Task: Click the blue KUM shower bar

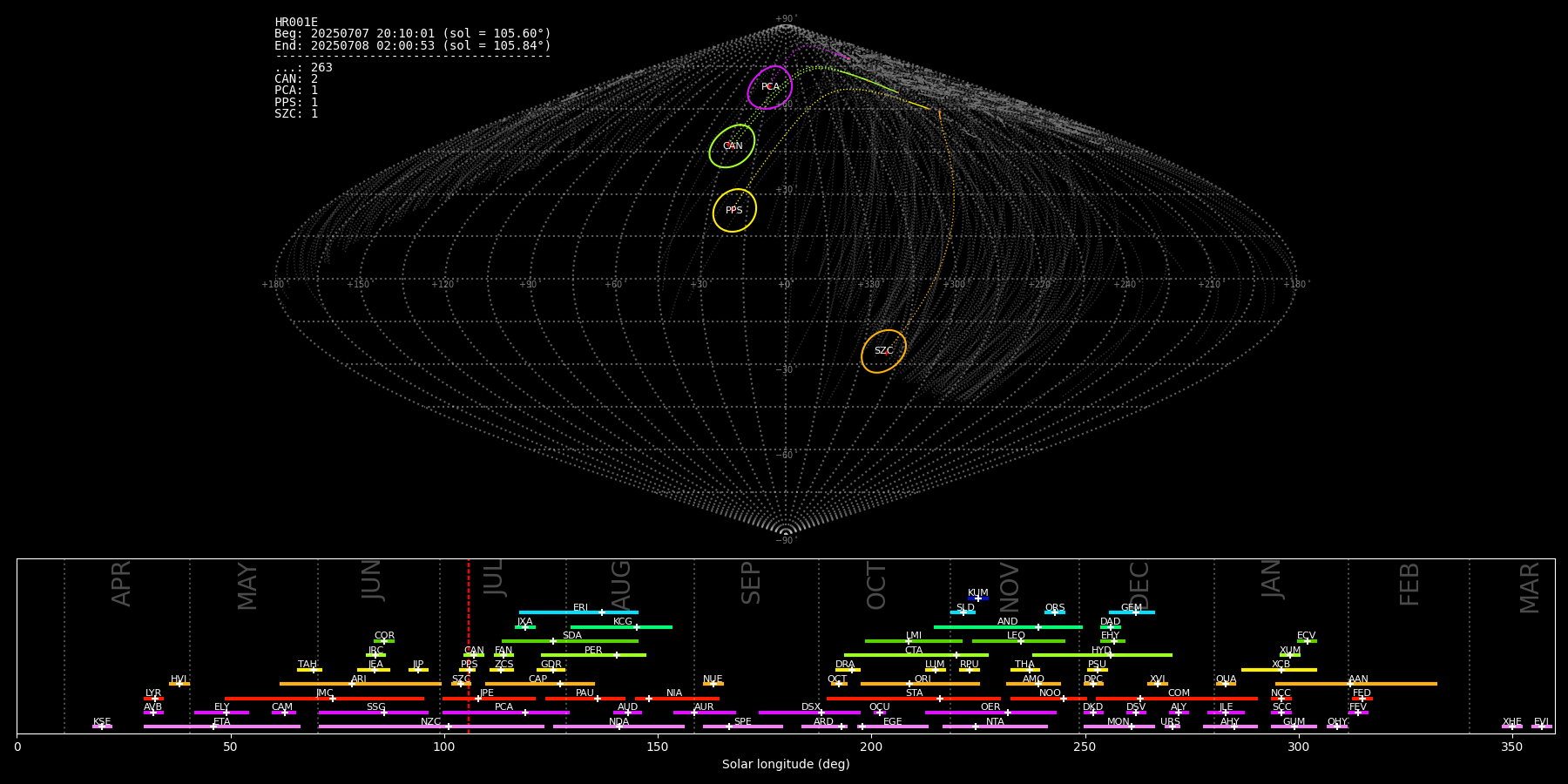Action: [x=978, y=598]
